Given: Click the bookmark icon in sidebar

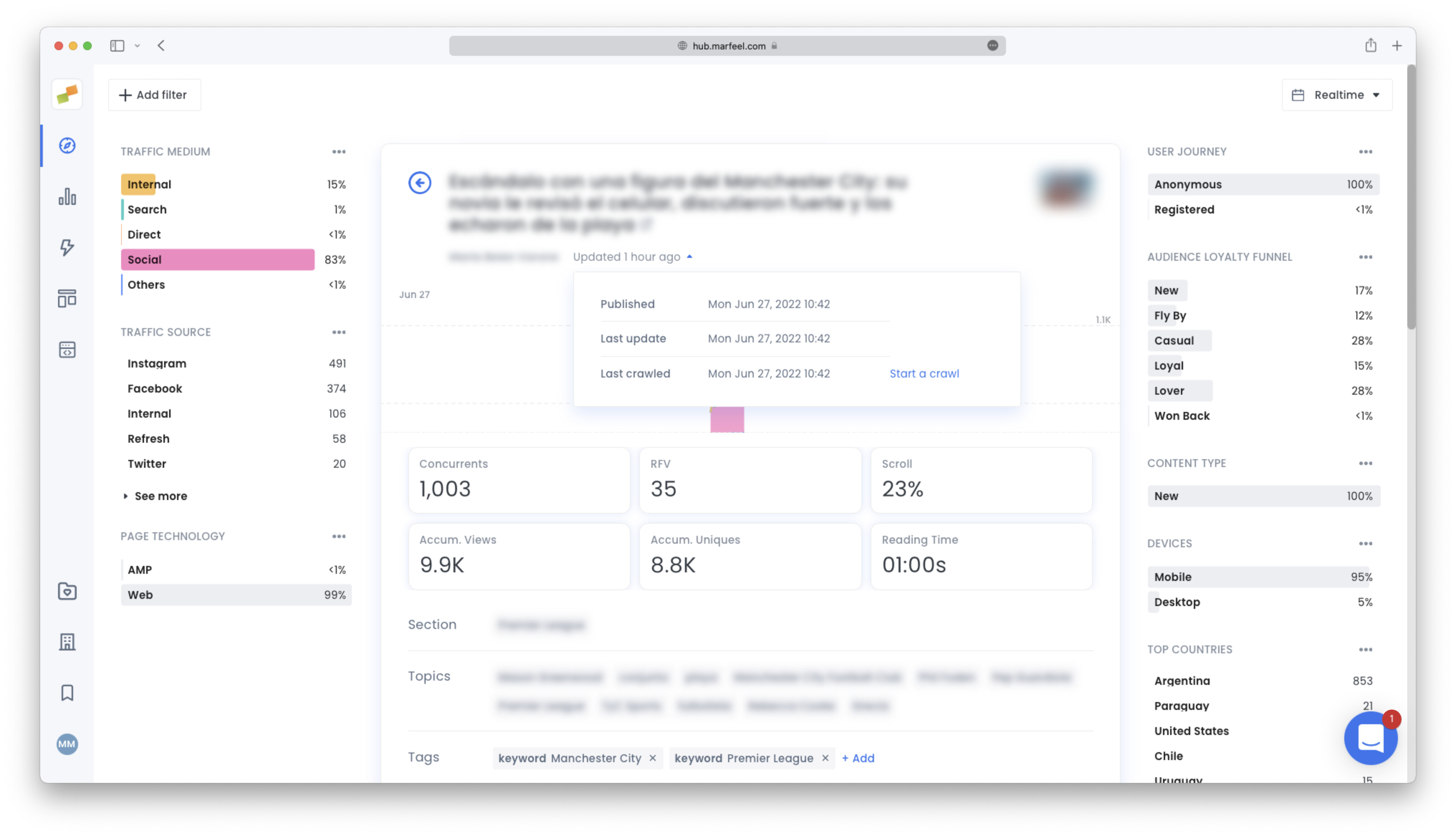Looking at the screenshot, I should 67,692.
